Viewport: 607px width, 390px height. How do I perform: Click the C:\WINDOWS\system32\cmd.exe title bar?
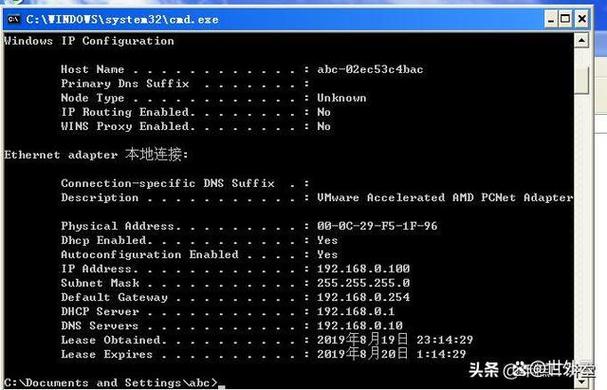pos(271,19)
